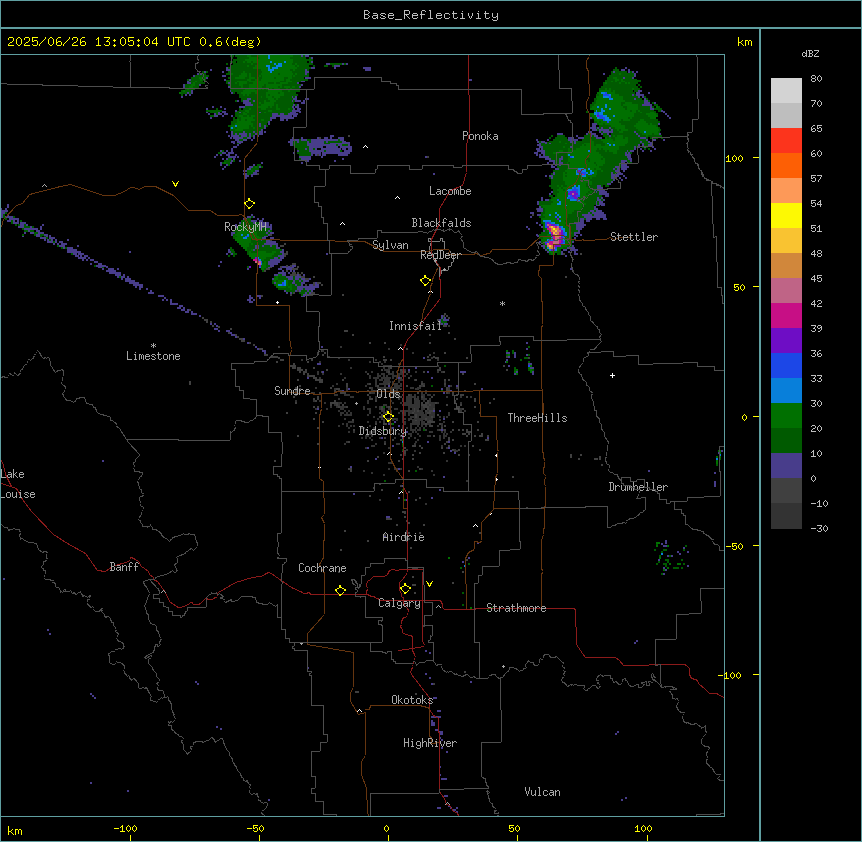Select the yellow diamond marker south of RedDeer
Screen dimensions: 862x842
point(426,281)
